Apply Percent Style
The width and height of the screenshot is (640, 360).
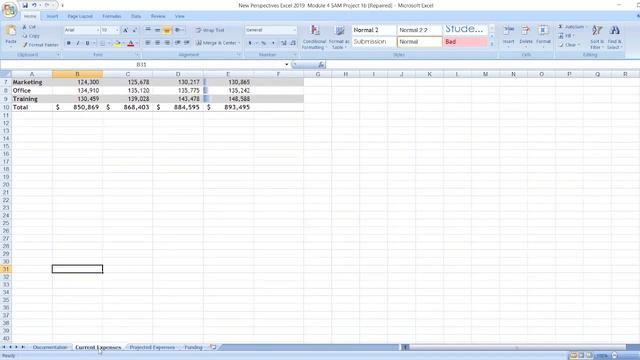tap(264, 43)
